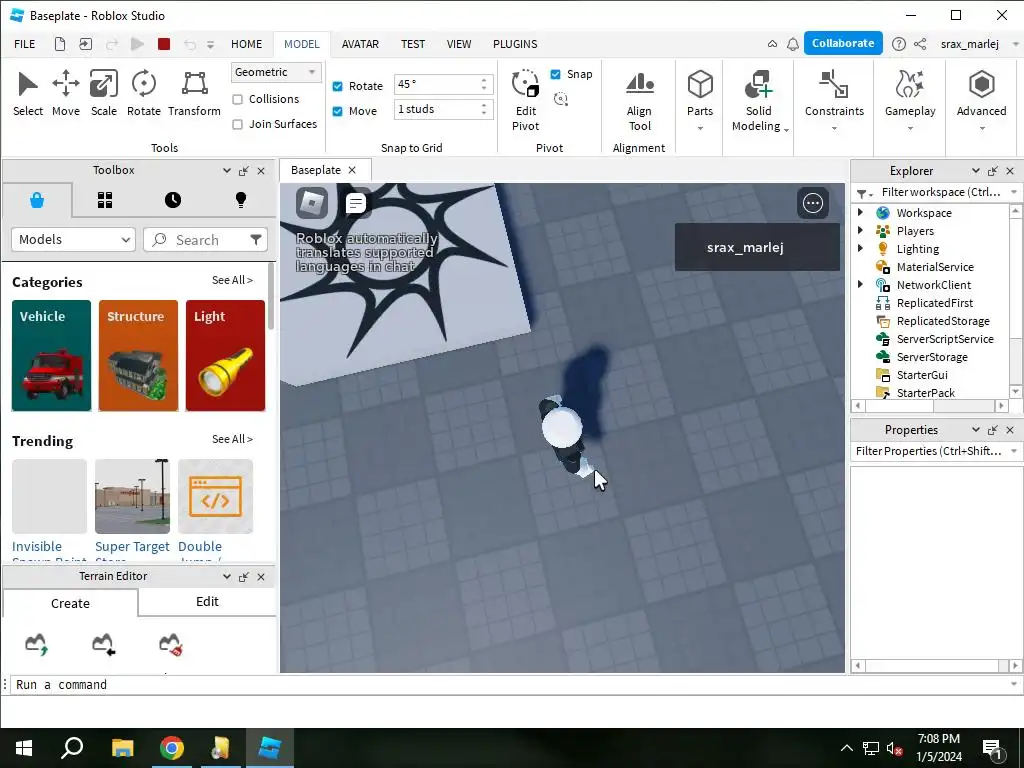1024x768 pixels.
Task: Expand the Lighting tree node
Action: [860, 248]
